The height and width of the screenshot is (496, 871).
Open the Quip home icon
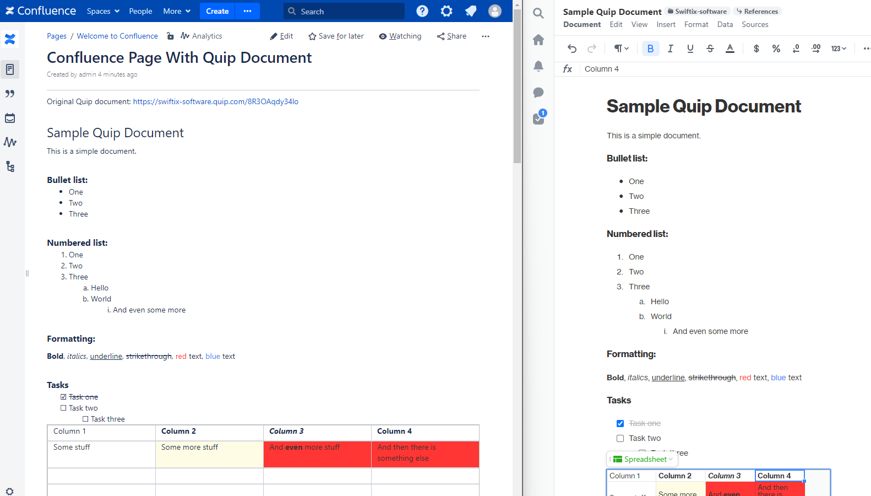(x=538, y=40)
